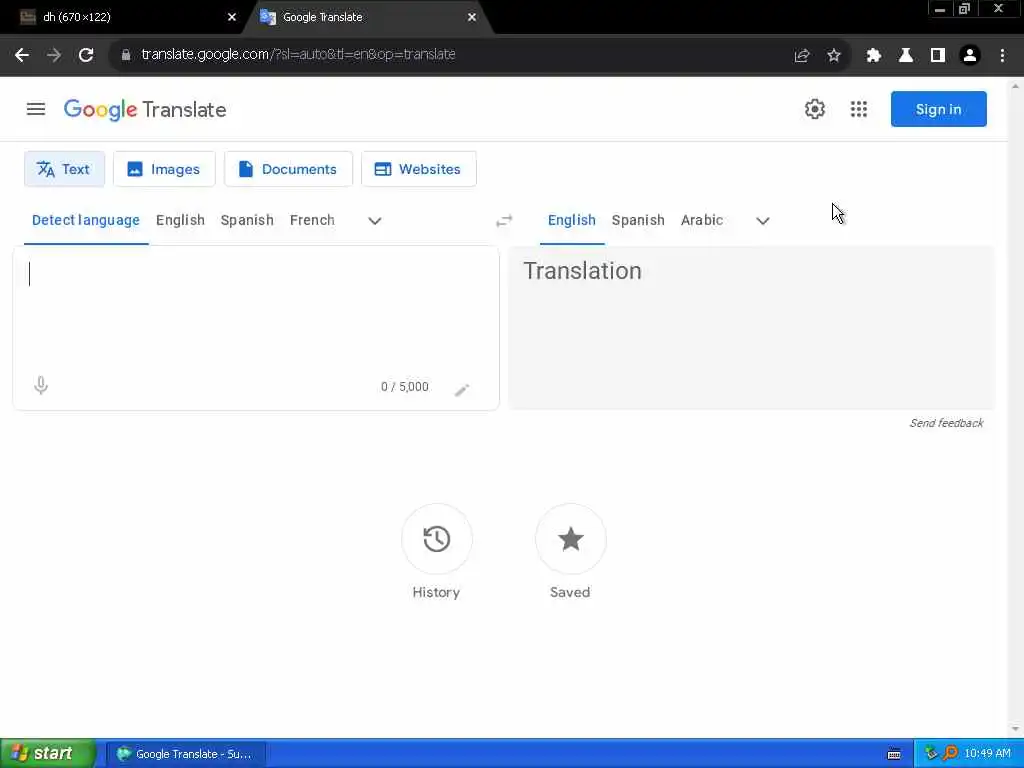Open Chrome three-dot menu
The width and height of the screenshot is (1024, 768).
coord(1002,56)
